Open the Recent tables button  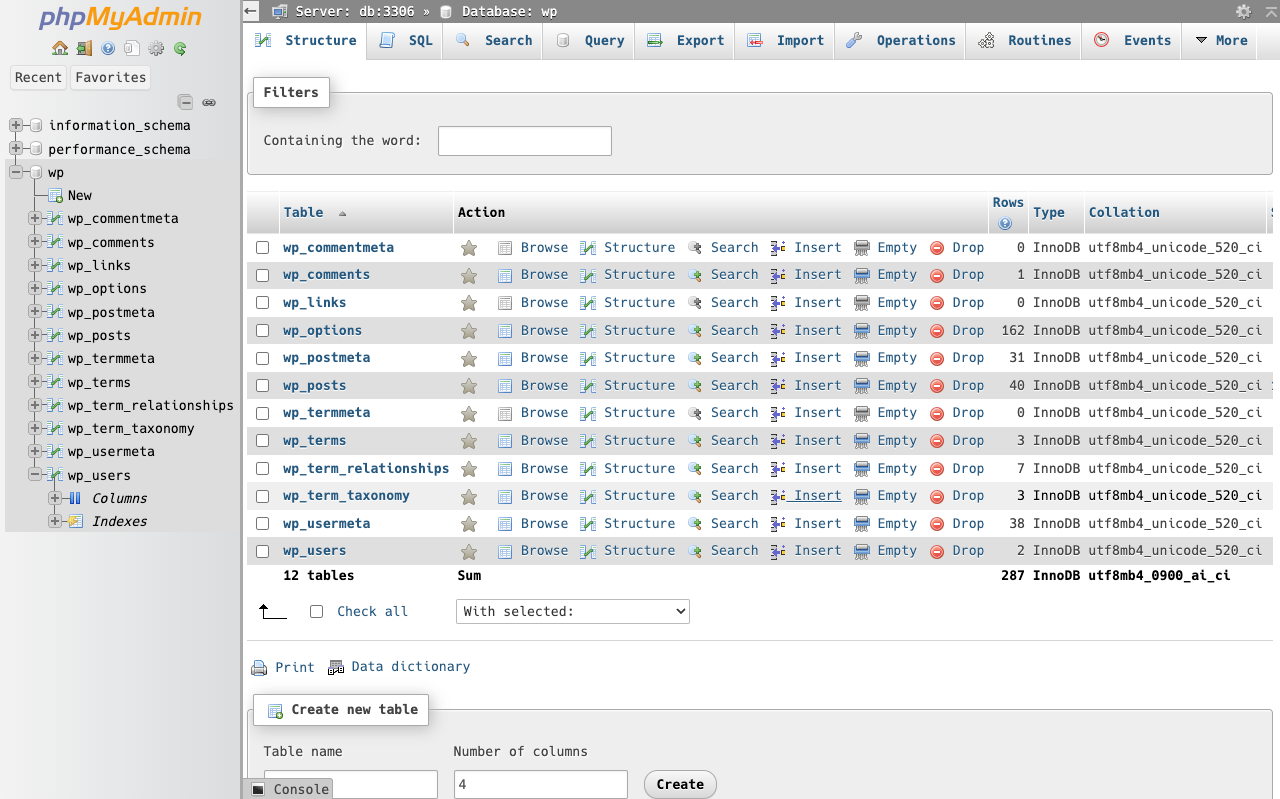(x=39, y=77)
